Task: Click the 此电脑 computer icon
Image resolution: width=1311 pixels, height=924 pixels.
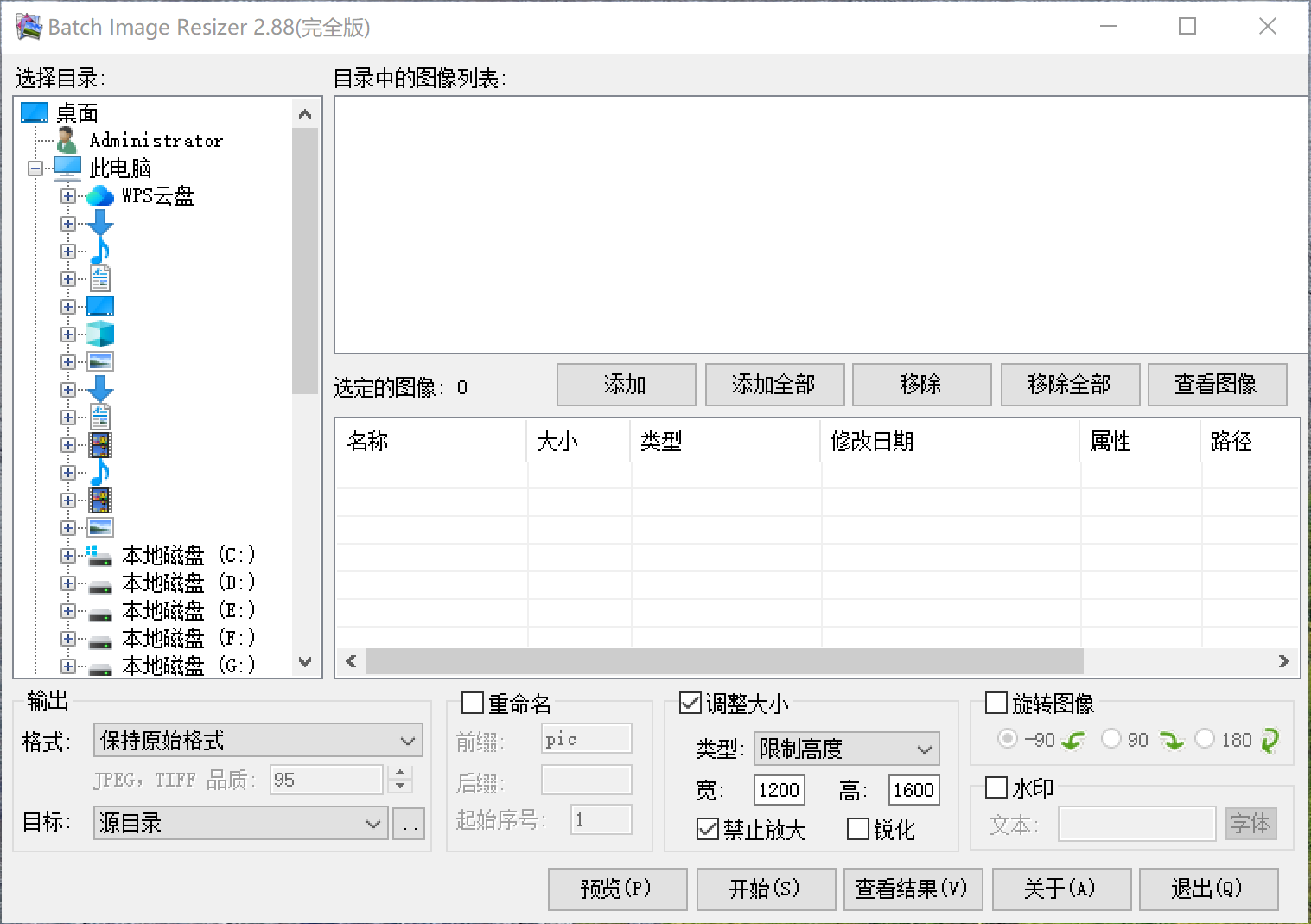Action: (x=67, y=168)
